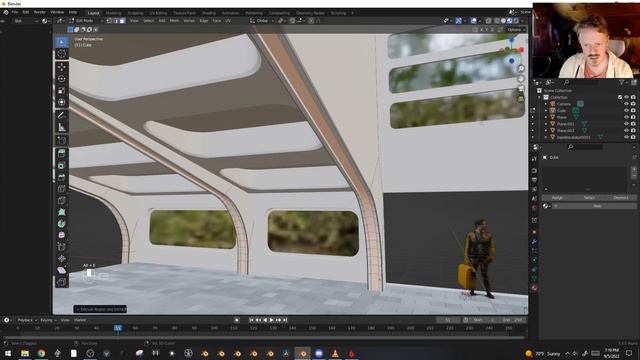Click the zoom view magnifier icon in viewport
Image resolution: width=640 pixels, height=360 pixels.
point(521,69)
